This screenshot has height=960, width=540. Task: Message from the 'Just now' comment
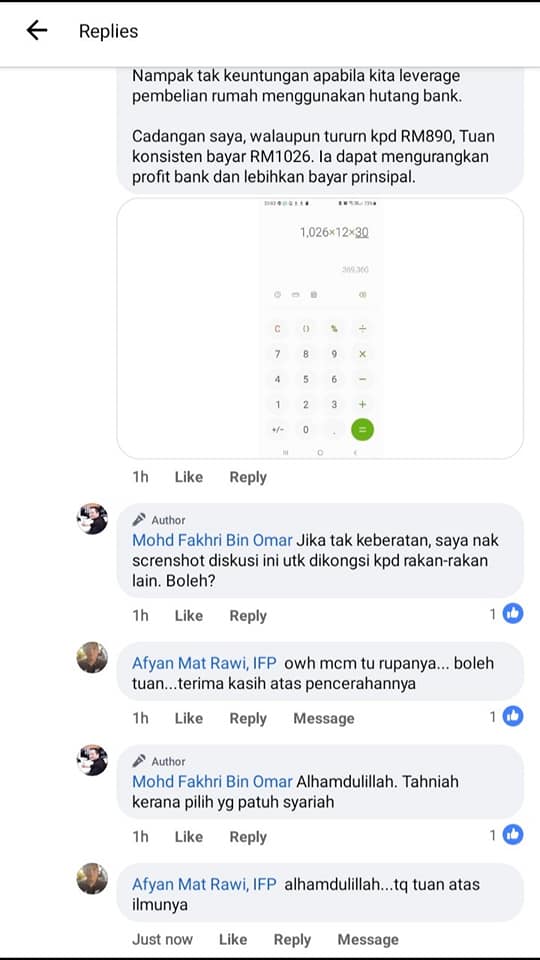pos(368,939)
